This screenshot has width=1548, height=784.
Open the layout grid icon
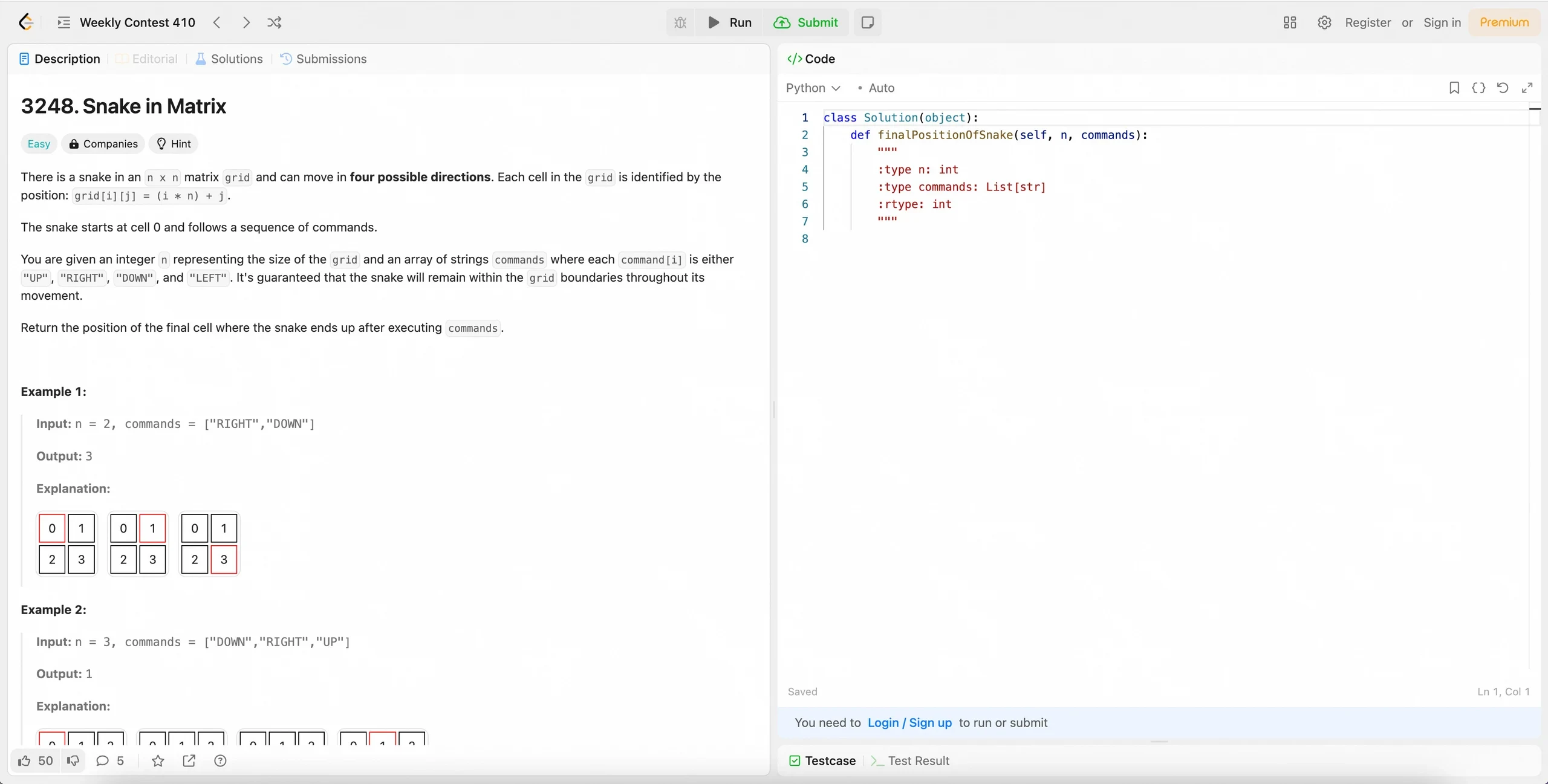click(x=1290, y=22)
